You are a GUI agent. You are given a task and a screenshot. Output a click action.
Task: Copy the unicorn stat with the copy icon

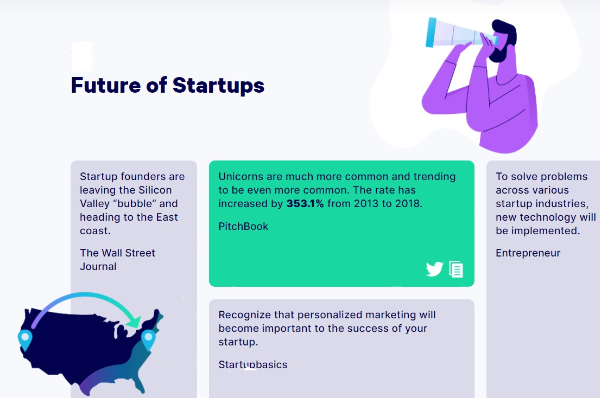tap(456, 269)
